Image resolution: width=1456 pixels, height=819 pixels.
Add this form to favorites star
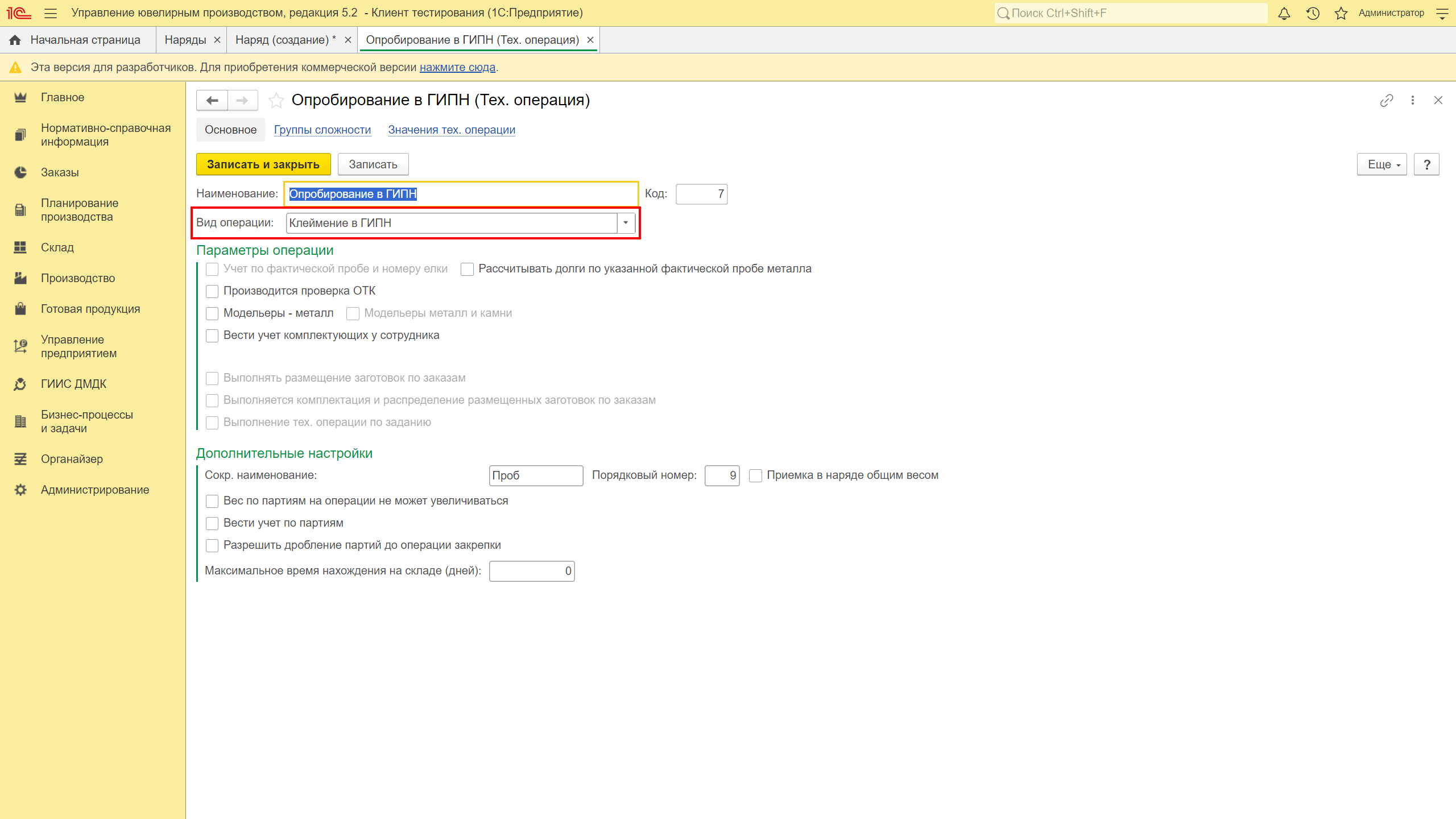tap(276, 101)
